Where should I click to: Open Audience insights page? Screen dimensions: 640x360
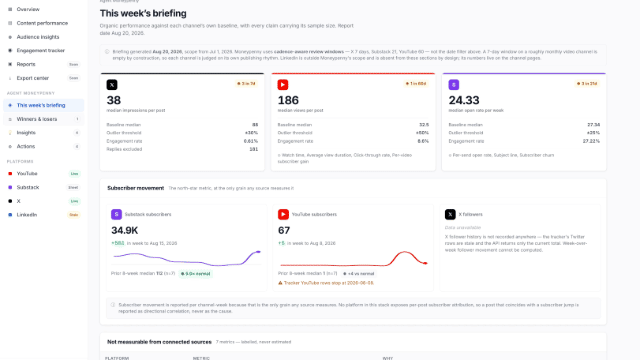pyautogui.click(x=43, y=37)
